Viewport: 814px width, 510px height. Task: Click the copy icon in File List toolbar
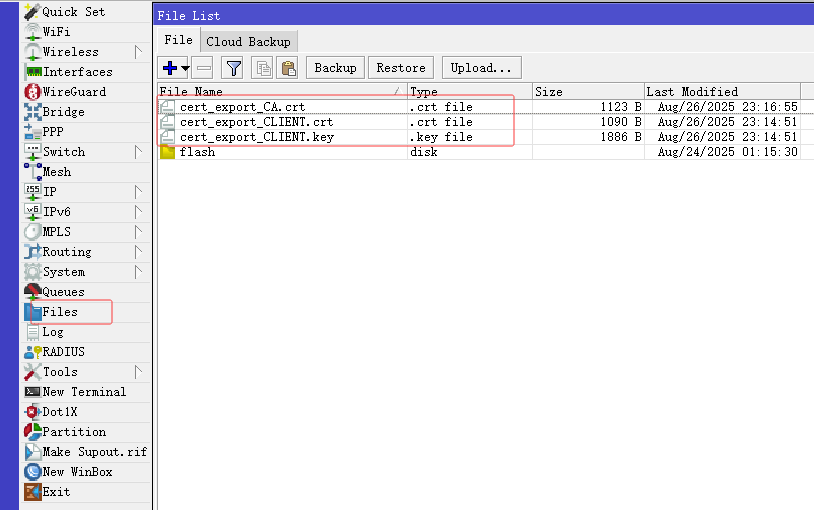[x=263, y=68]
